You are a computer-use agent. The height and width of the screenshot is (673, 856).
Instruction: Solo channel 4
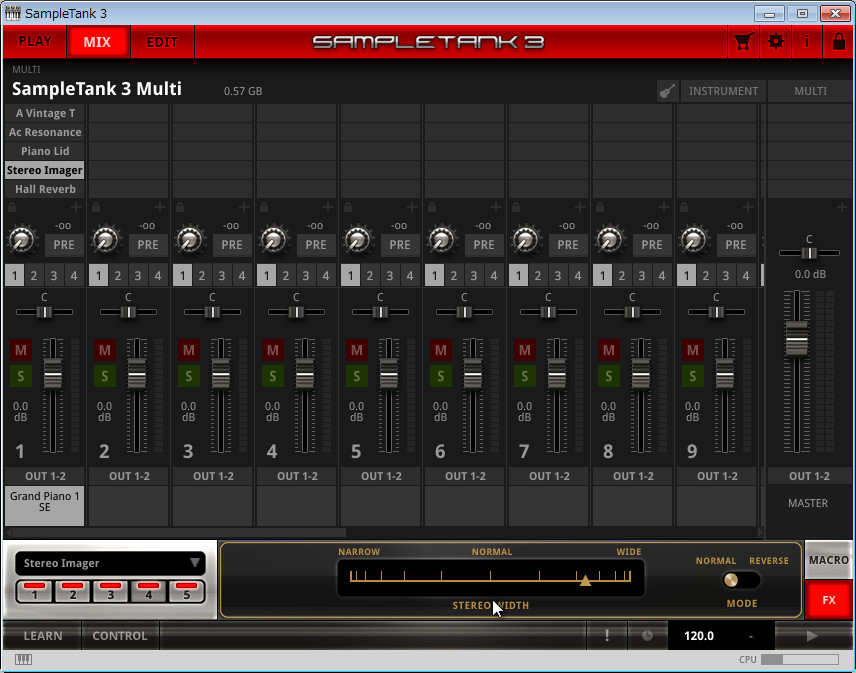tap(272, 376)
